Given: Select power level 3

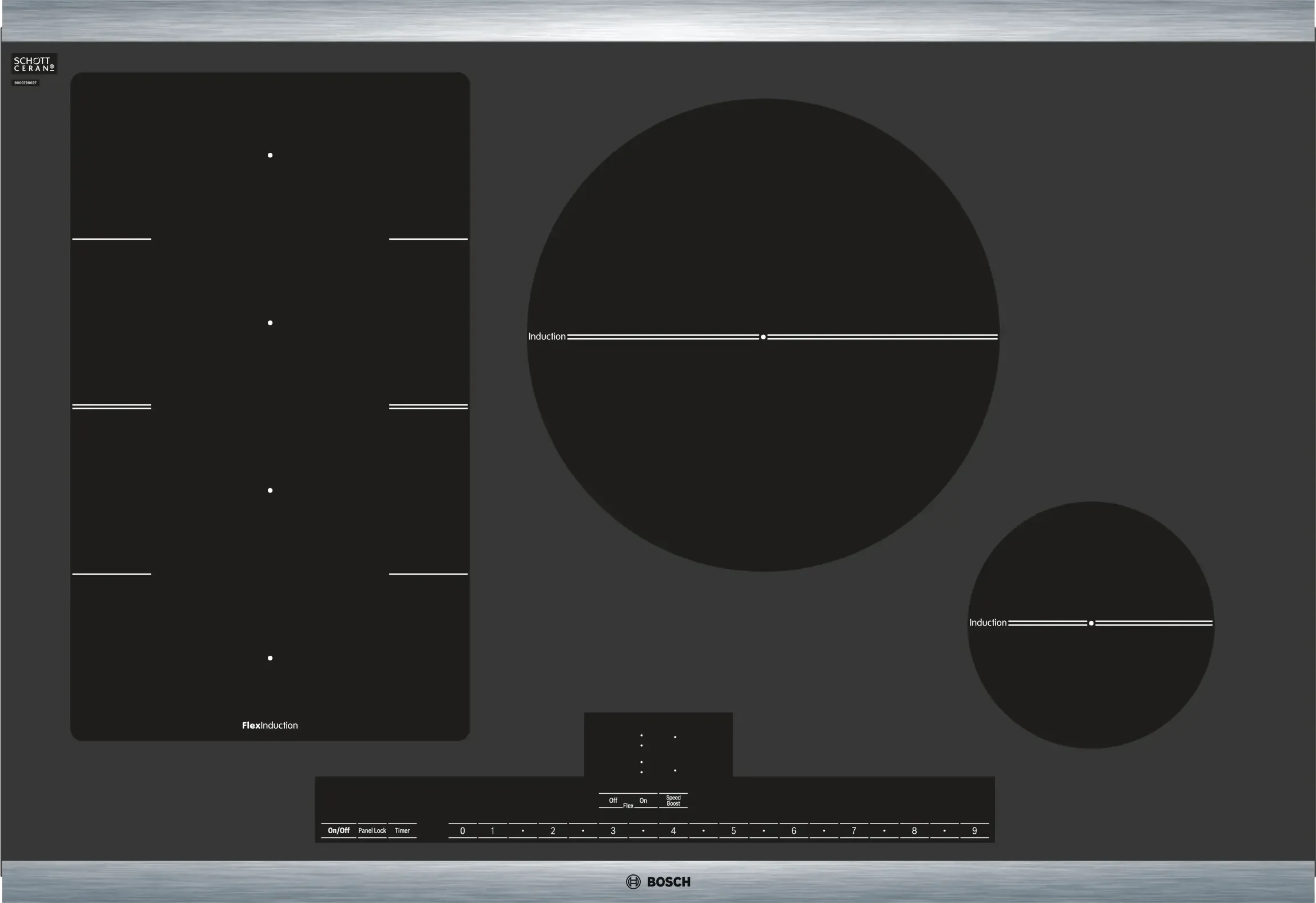Looking at the screenshot, I should click(x=613, y=830).
